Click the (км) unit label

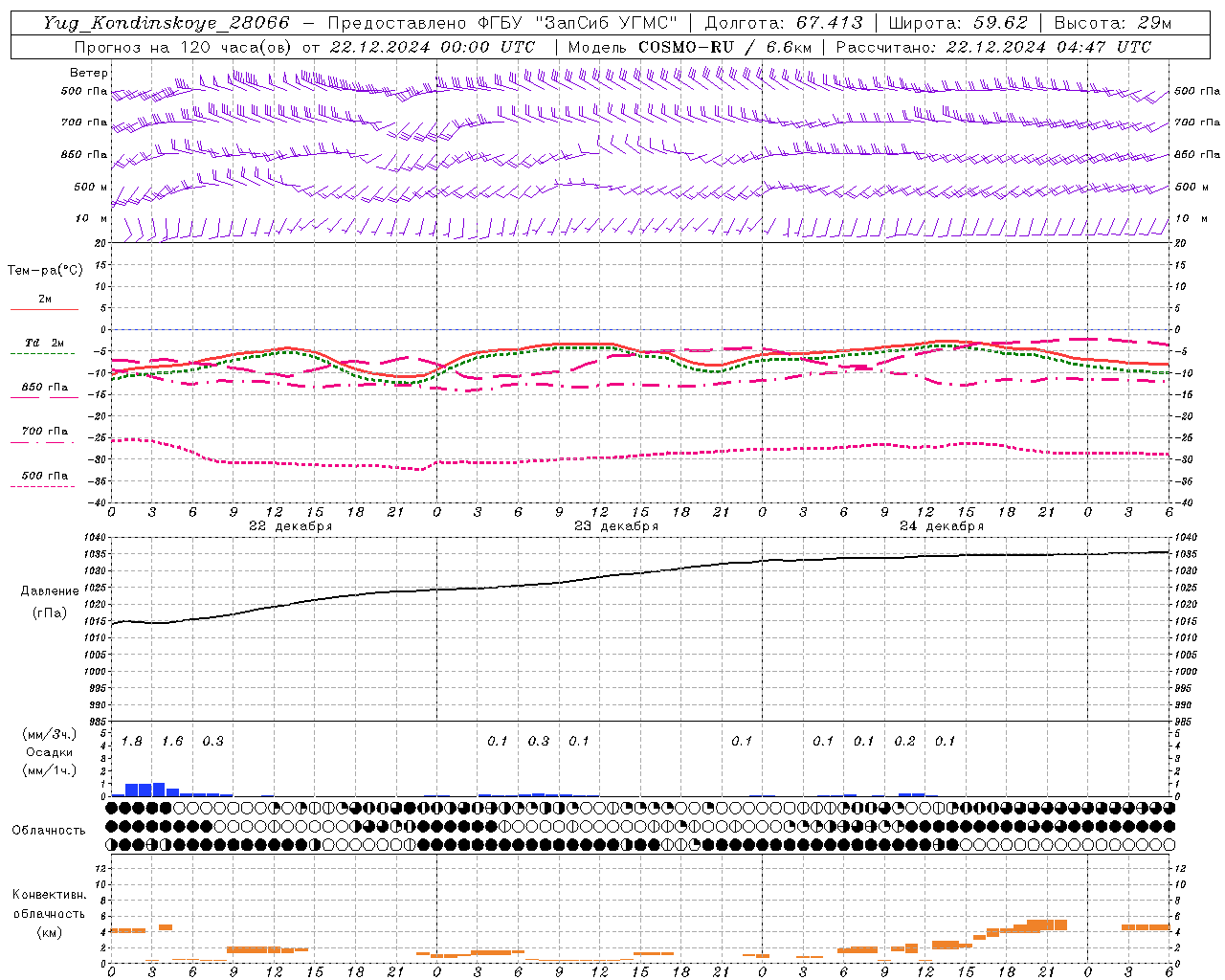50,932
